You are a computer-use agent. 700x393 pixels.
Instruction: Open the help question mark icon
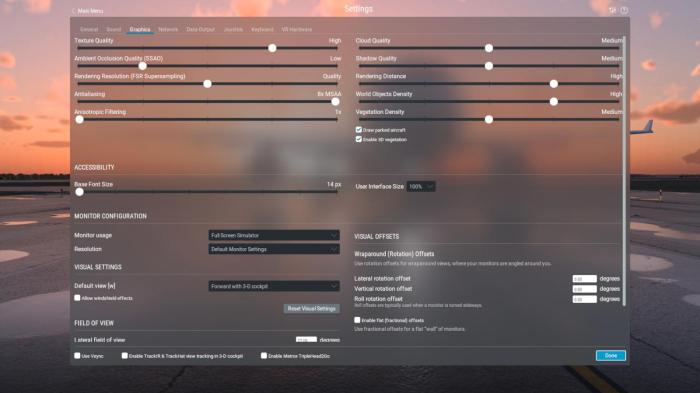pyautogui.click(x=624, y=10)
